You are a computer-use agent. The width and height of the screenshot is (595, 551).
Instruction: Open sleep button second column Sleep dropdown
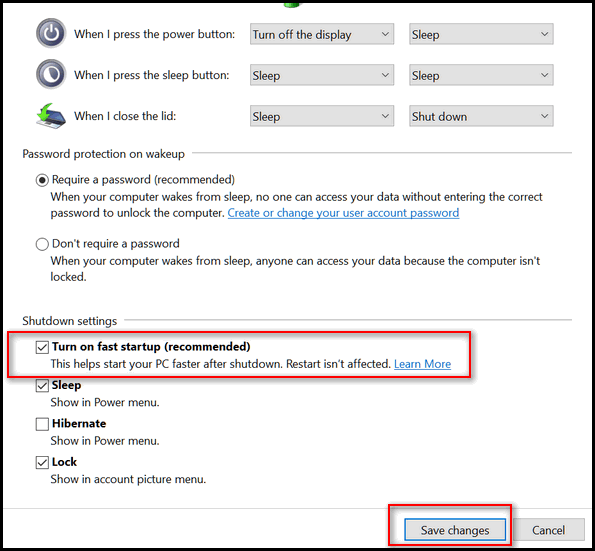click(481, 75)
